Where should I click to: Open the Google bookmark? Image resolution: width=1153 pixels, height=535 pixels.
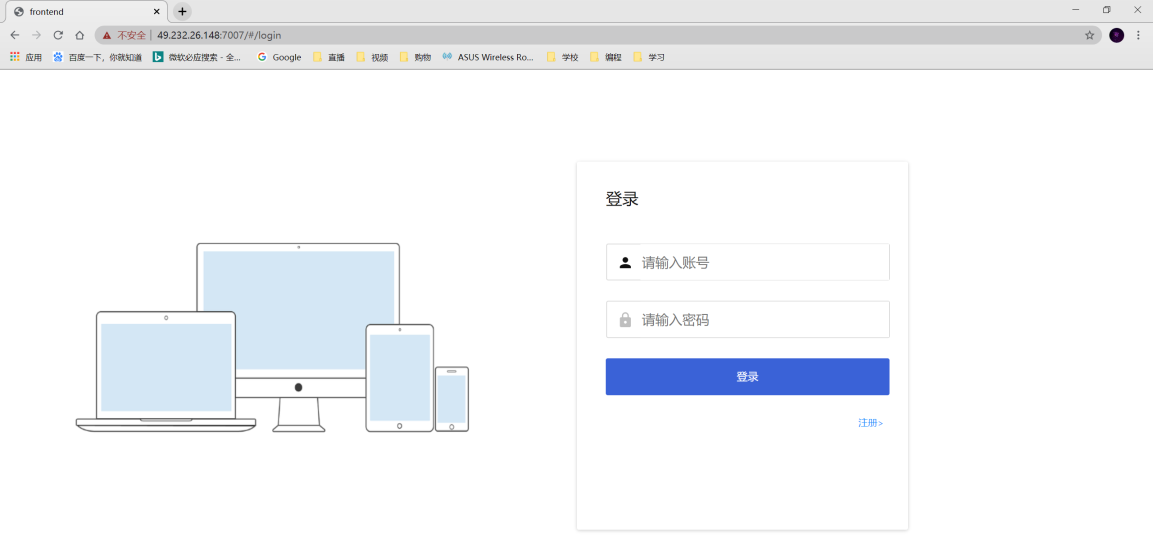pyautogui.click(x=279, y=57)
